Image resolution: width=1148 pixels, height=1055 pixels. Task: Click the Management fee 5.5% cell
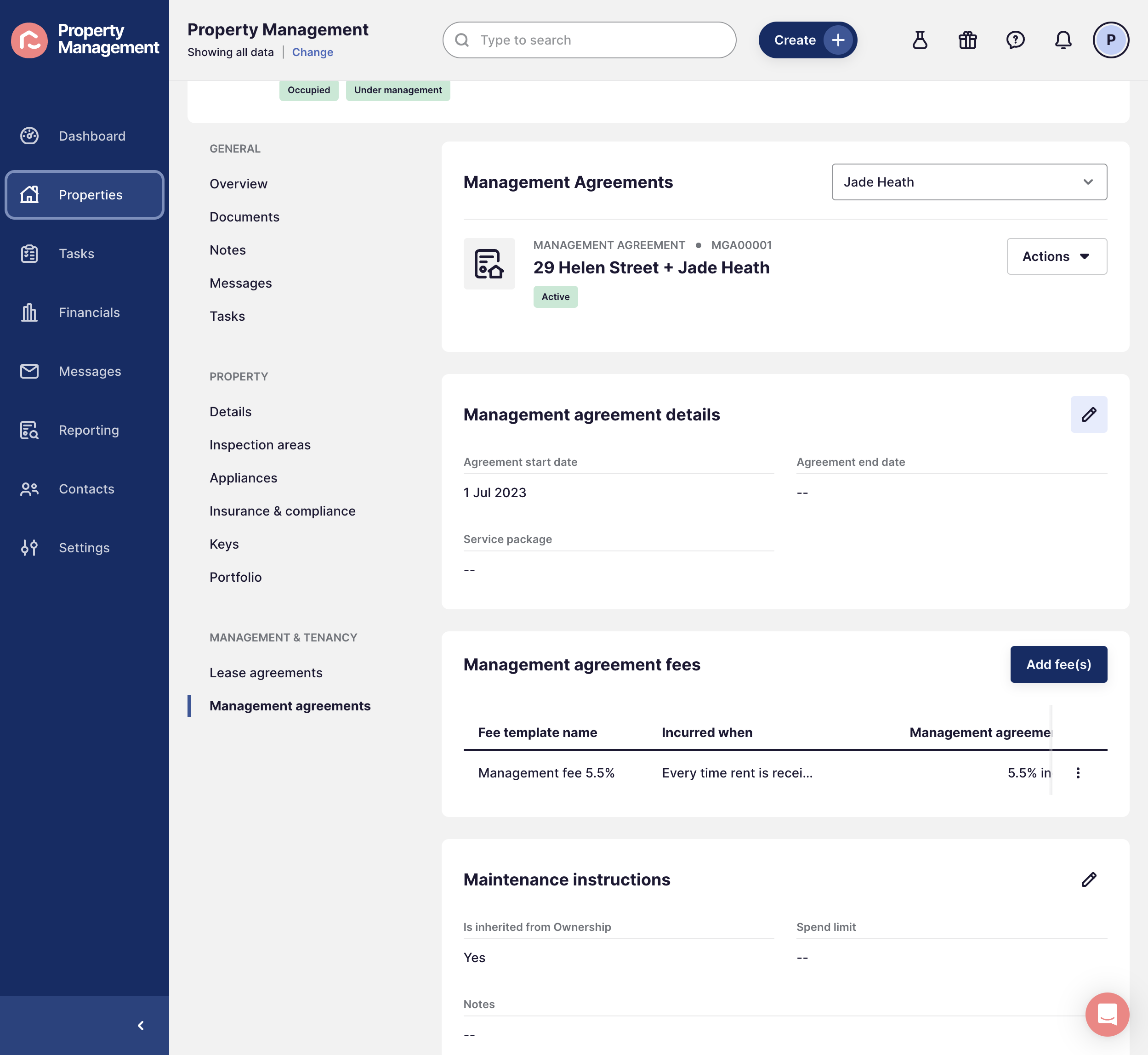546,773
